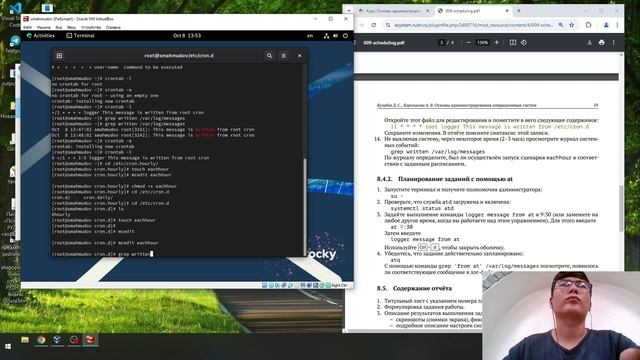Image resolution: width=640 pixels, height=360 pixels.
Task: Open the Ввод menu in VirtualBox
Action: 71,27
